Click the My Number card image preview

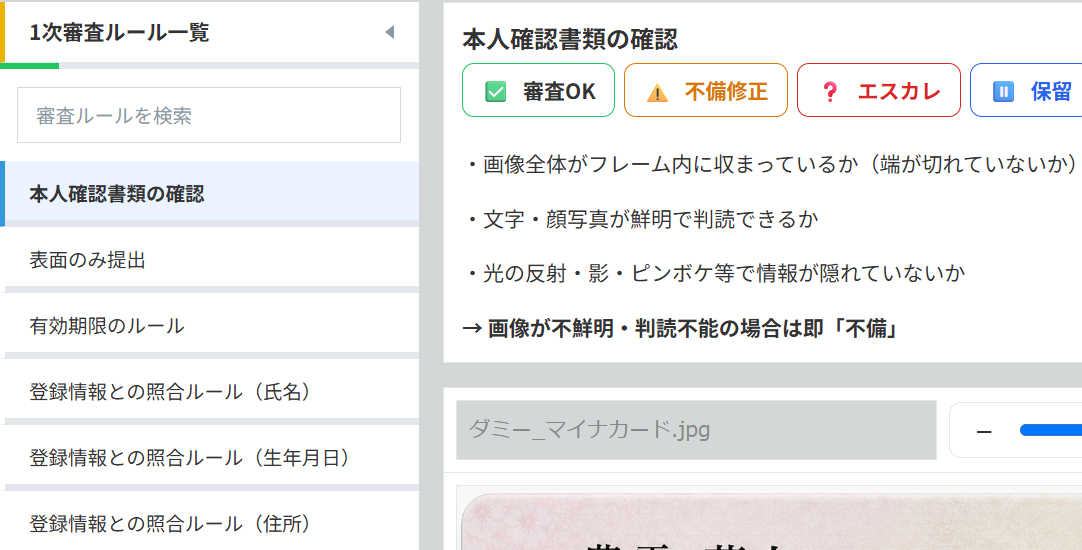pyautogui.click(x=771, y=522)
